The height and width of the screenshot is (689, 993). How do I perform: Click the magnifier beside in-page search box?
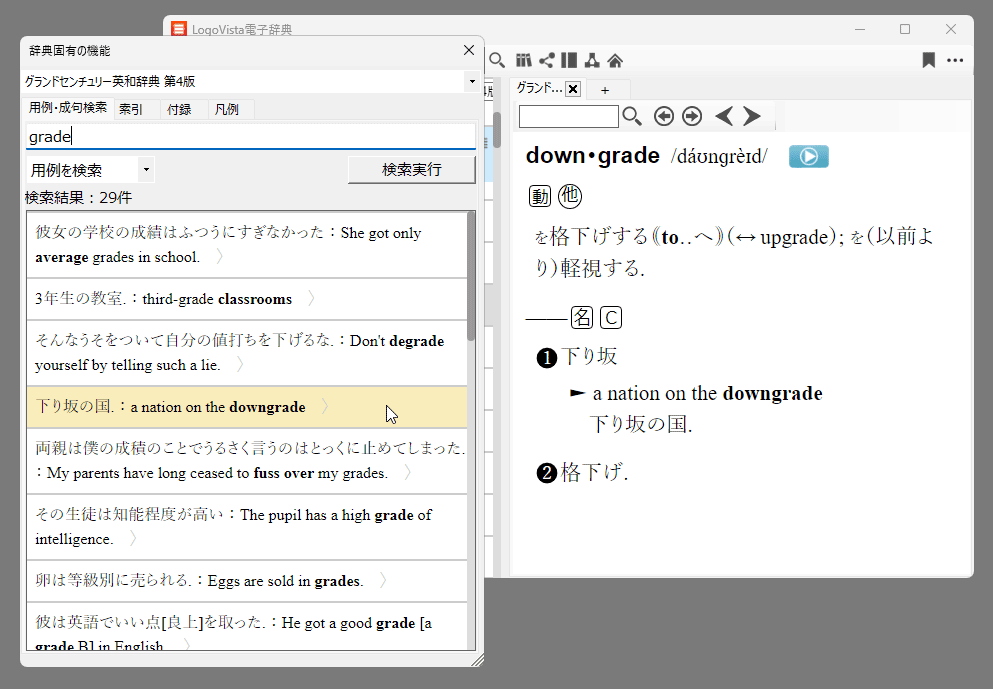632,117
